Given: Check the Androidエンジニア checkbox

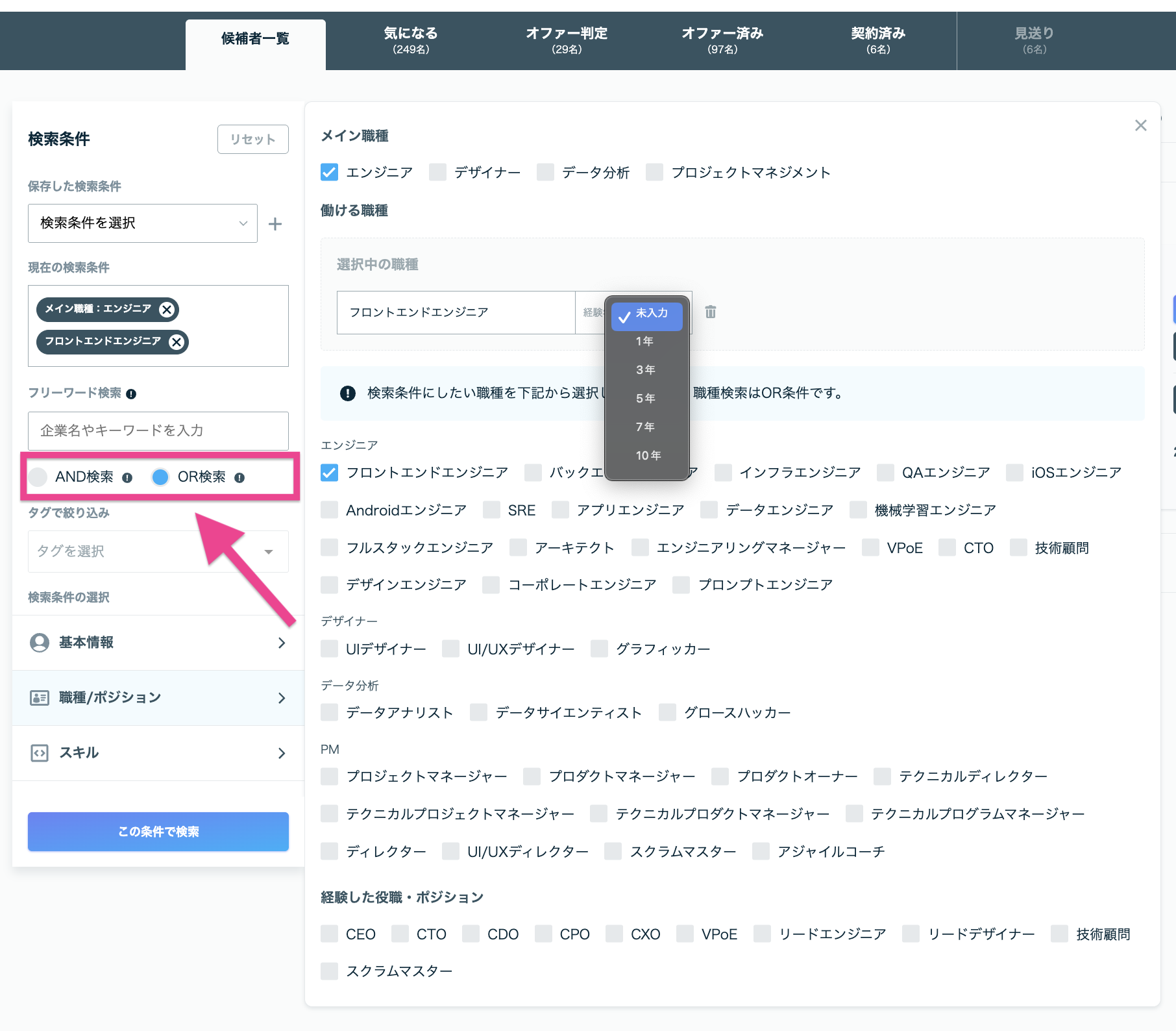Looking at the screenshot, I should (x=329, y=510).
